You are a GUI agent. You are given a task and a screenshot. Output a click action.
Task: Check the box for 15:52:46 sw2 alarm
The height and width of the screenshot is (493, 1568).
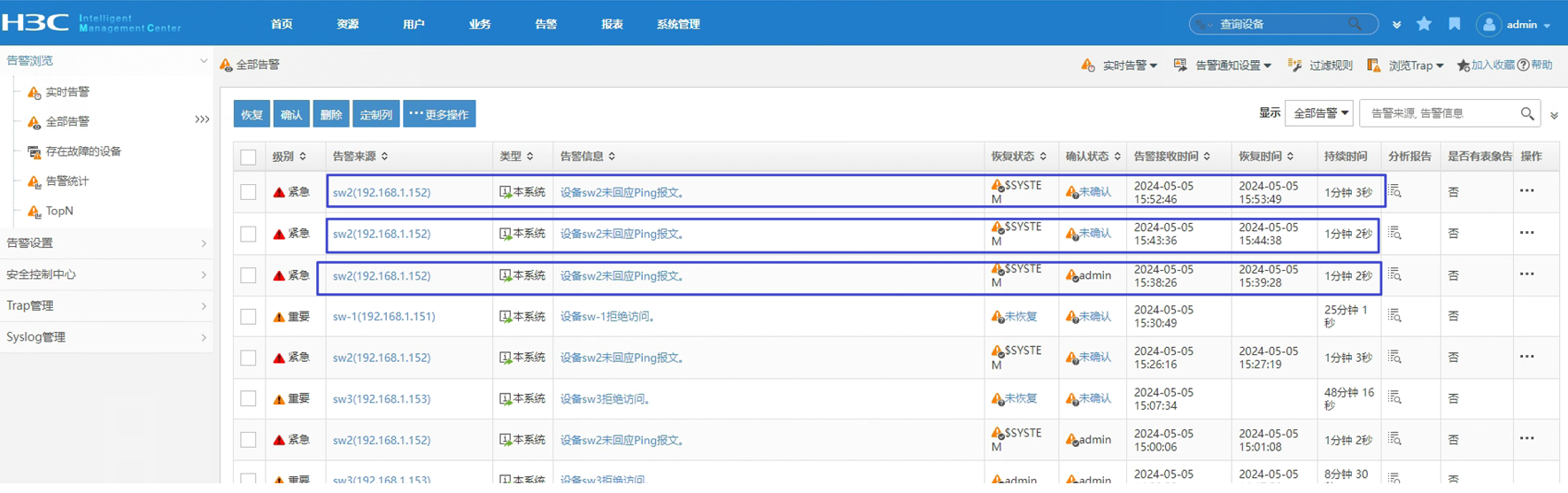(x=248, y=192)
